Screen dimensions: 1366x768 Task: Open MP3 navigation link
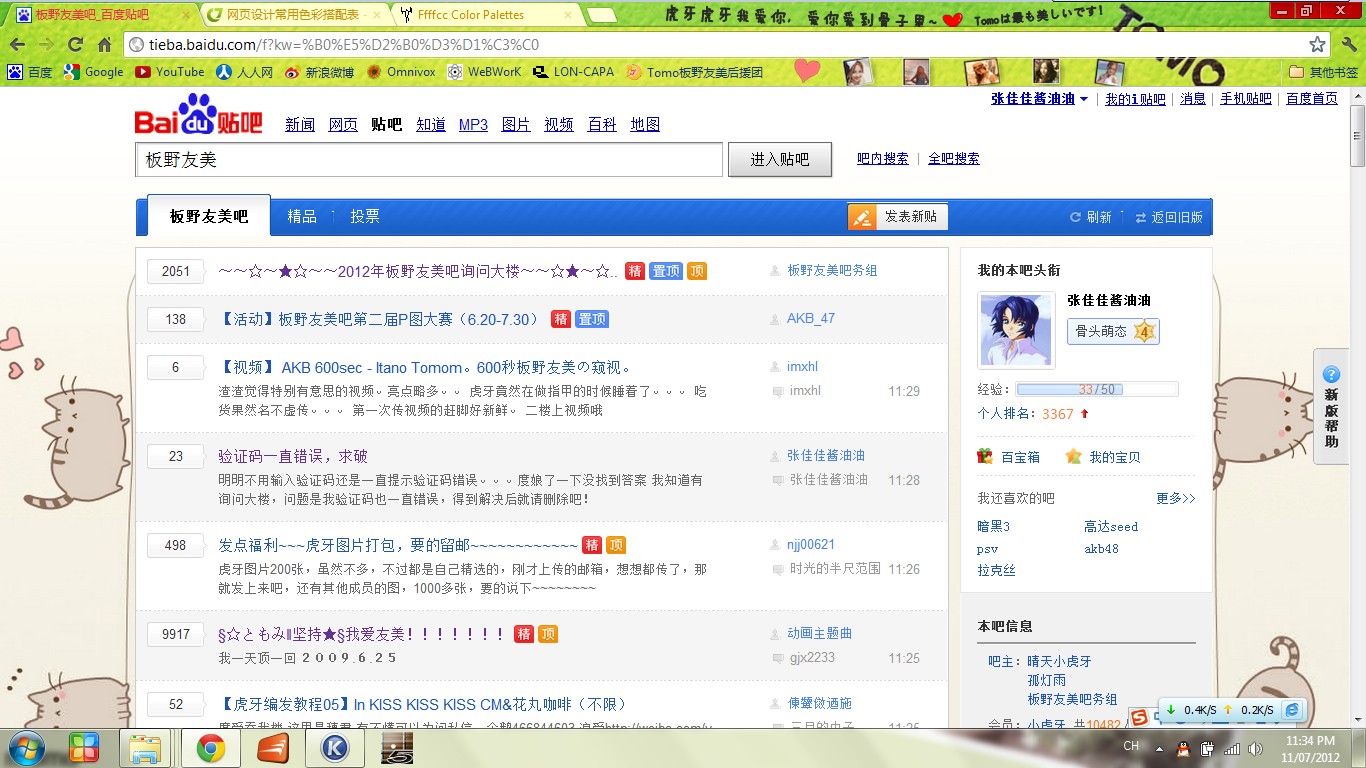pos(473,124)
